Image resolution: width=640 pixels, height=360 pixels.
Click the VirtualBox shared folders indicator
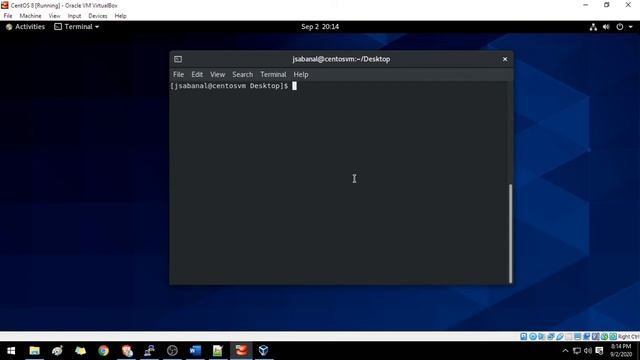click(x=569, y=337)
